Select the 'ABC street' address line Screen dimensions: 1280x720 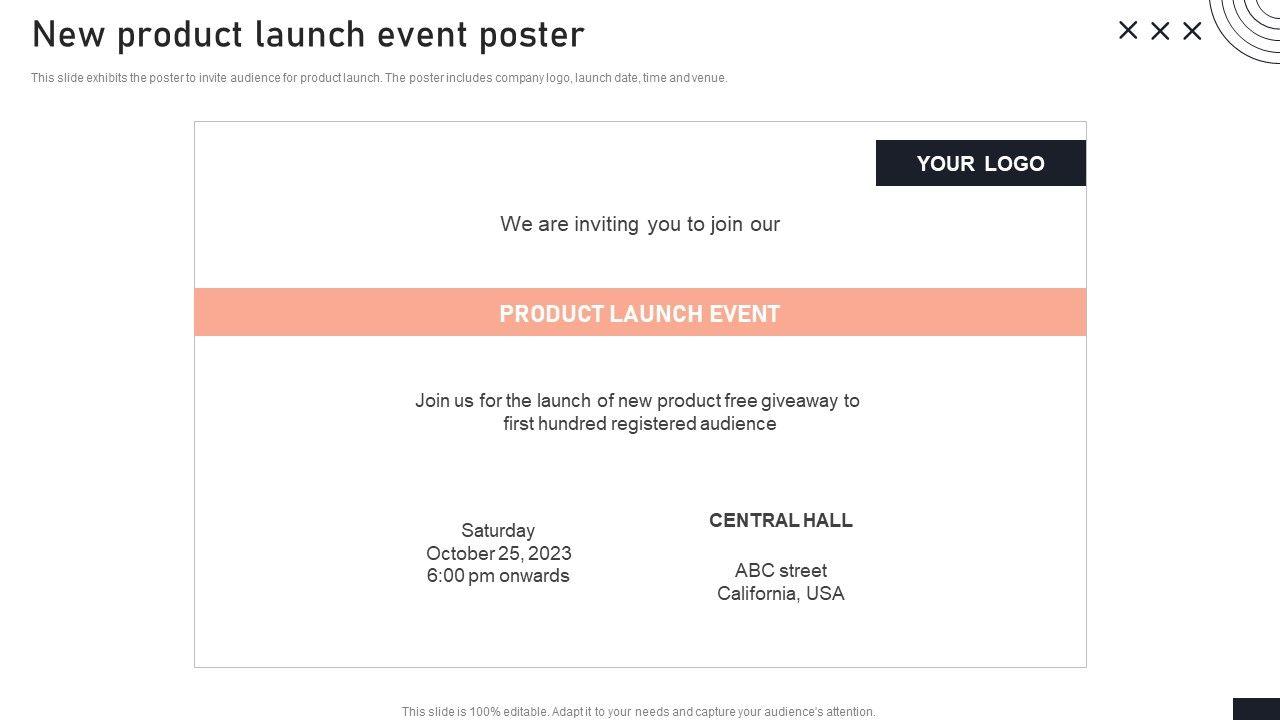coord(781,571)
